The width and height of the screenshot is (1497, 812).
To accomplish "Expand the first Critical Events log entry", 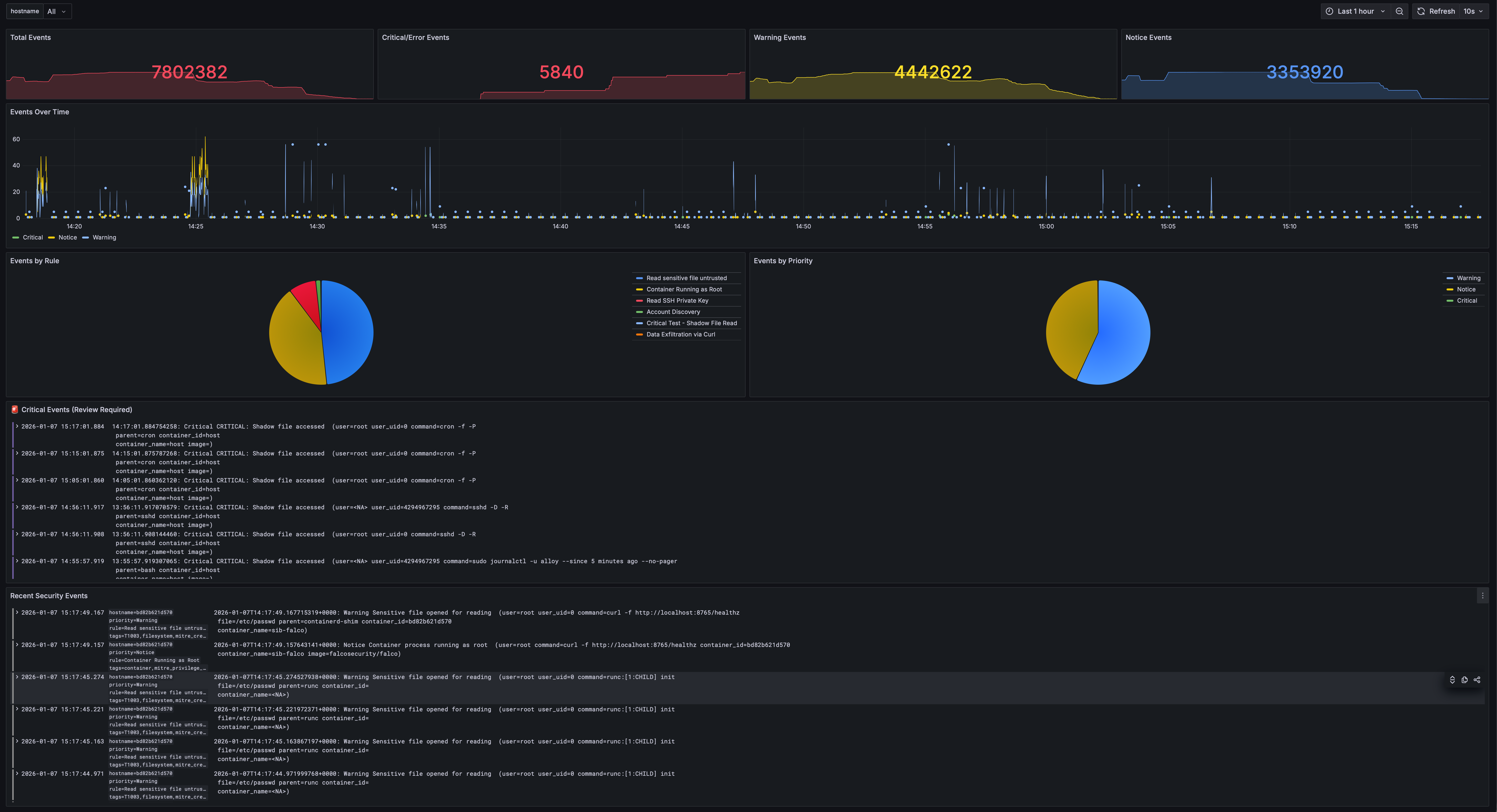I will pos(17,426).
